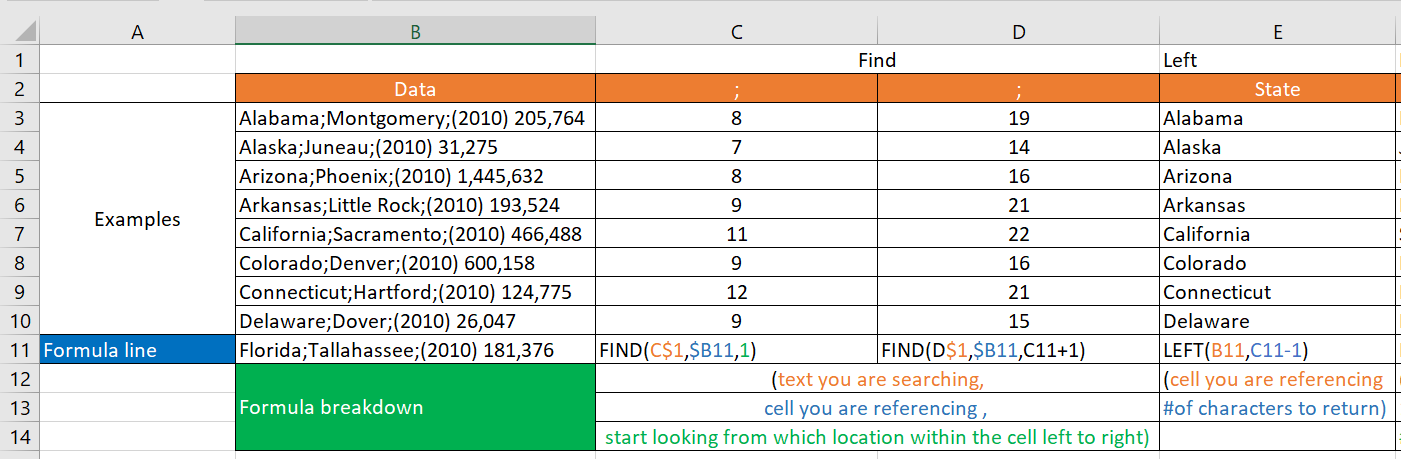The height and width of the screenshot is (459, 1401).
Task: Click the blue Formula line cell
Action: click(x=137, y=350)
